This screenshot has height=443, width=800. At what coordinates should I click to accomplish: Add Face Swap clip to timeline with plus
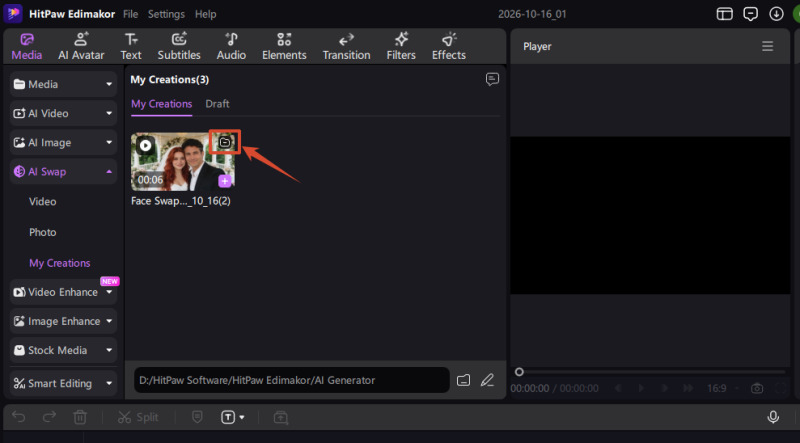pos(224,181)
